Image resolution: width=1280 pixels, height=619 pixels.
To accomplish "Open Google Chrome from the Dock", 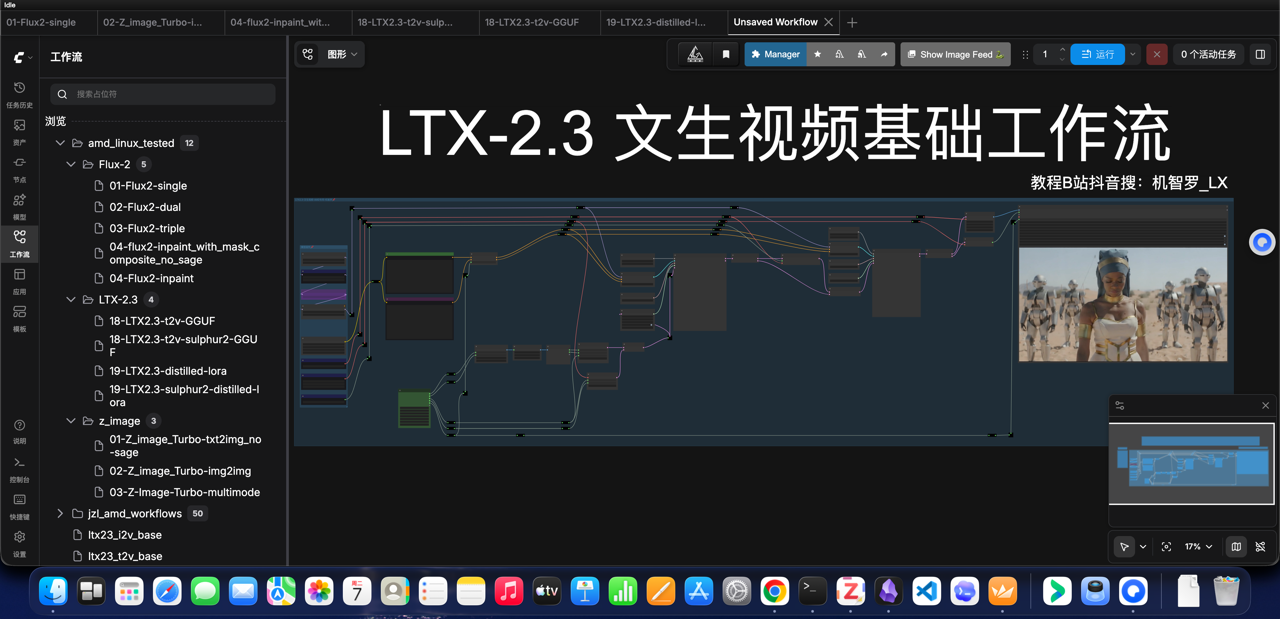I will click(x=774, y=591).
